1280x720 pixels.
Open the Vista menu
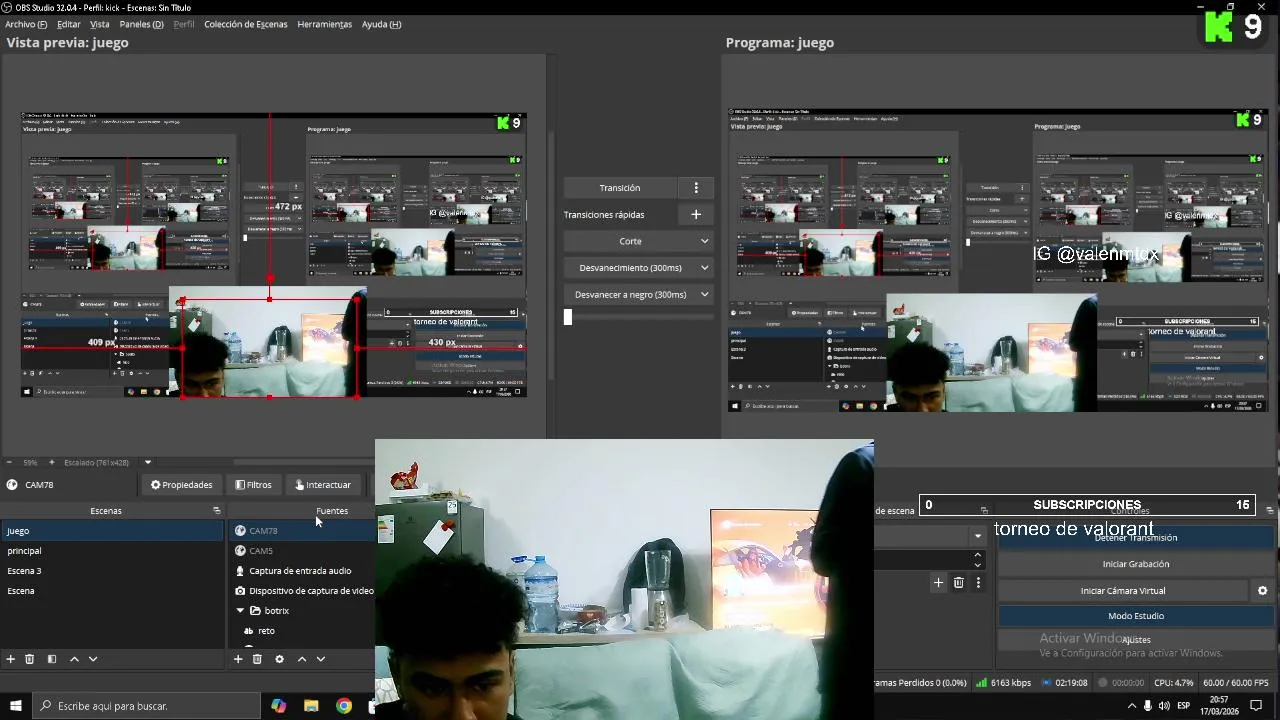[x=100, y=24]
